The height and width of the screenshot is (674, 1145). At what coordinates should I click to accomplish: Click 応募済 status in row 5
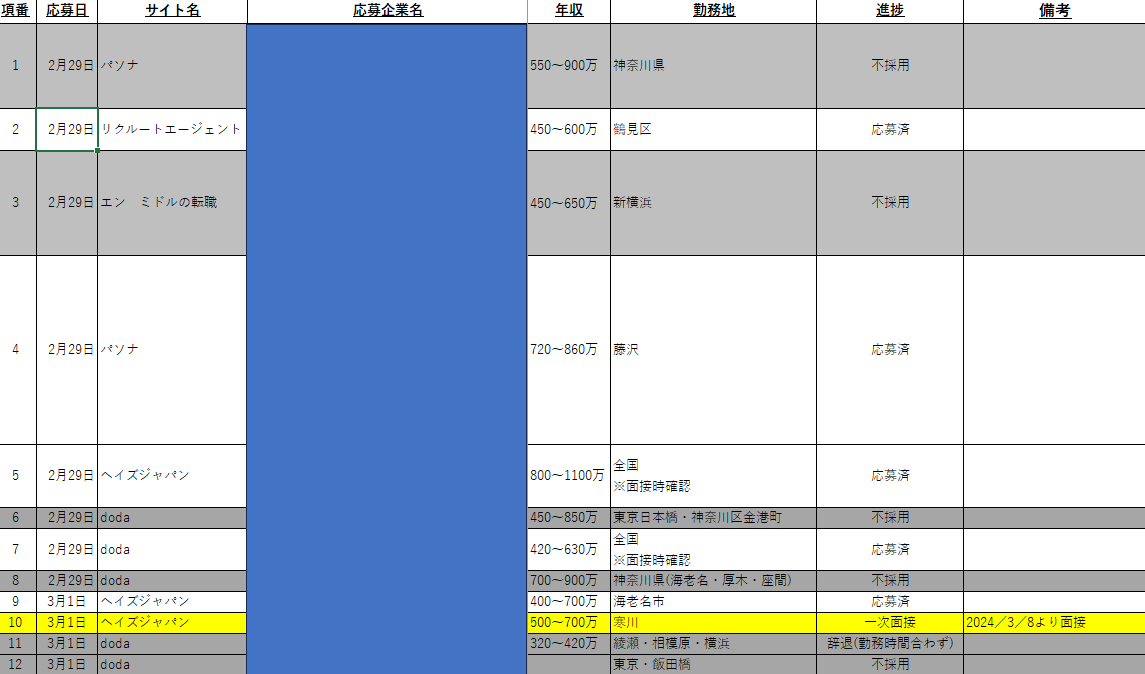pos(890,475)
